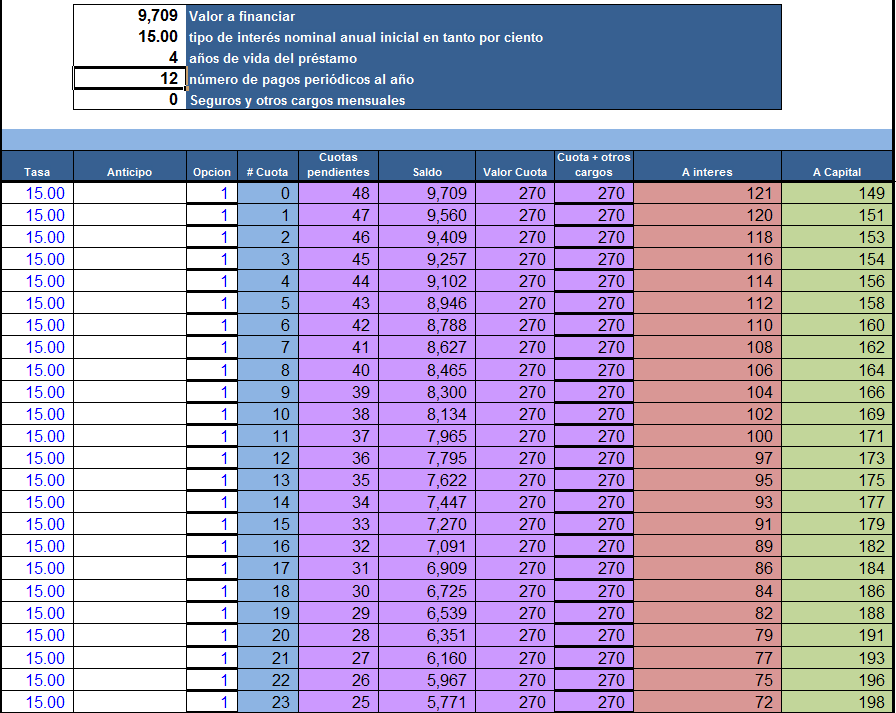Image resolution: width=896 pixels, height=713 pixels.
Task: Click the Saldo cell showing 7,795
Action: click(427, 458)
